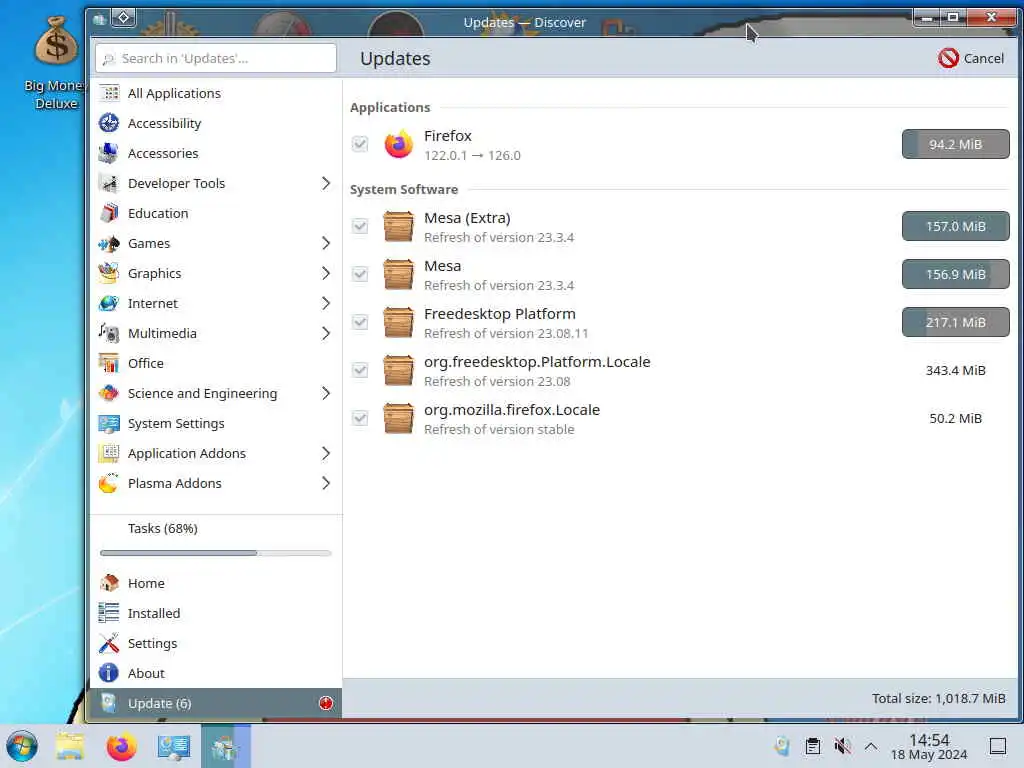The width and height of the screenshot is (1024, 768).
Task: Click the Firefox app icon in updates list
Action: click(398, 144)
